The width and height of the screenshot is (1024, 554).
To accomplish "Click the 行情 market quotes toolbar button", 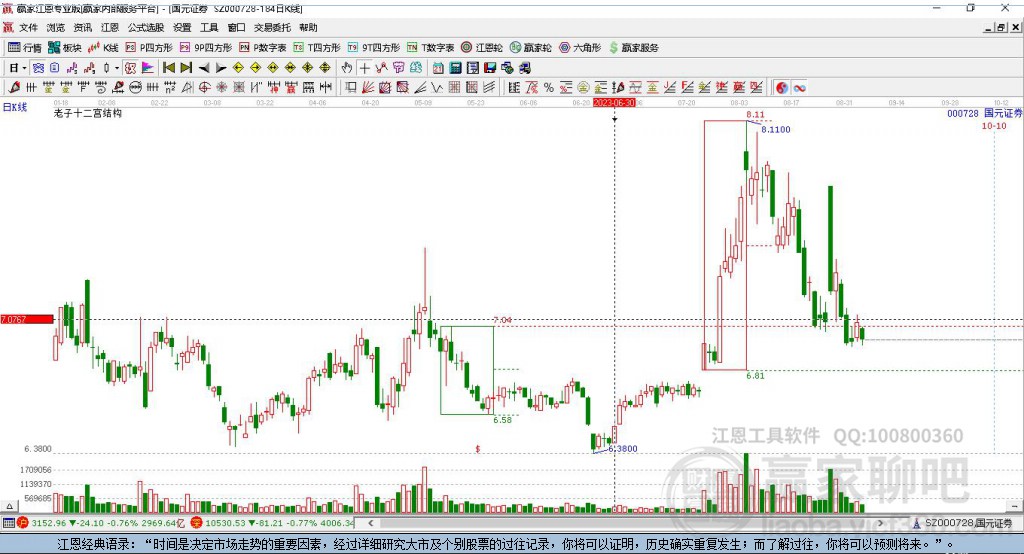I will click(x=25, y=47).
